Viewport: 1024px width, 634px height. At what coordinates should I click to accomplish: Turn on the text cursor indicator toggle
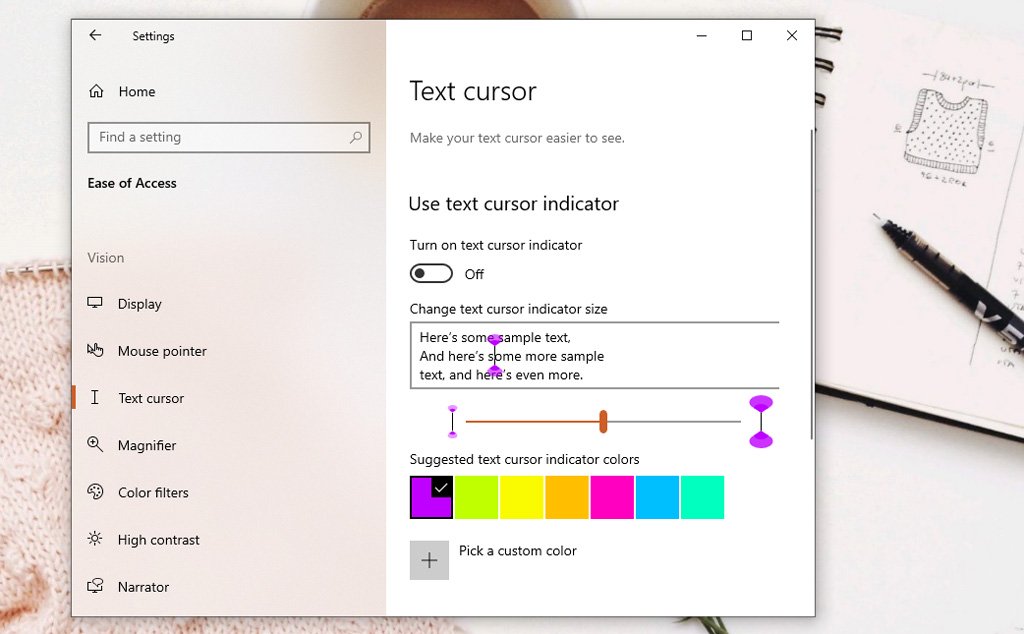[x=431, y=274]
